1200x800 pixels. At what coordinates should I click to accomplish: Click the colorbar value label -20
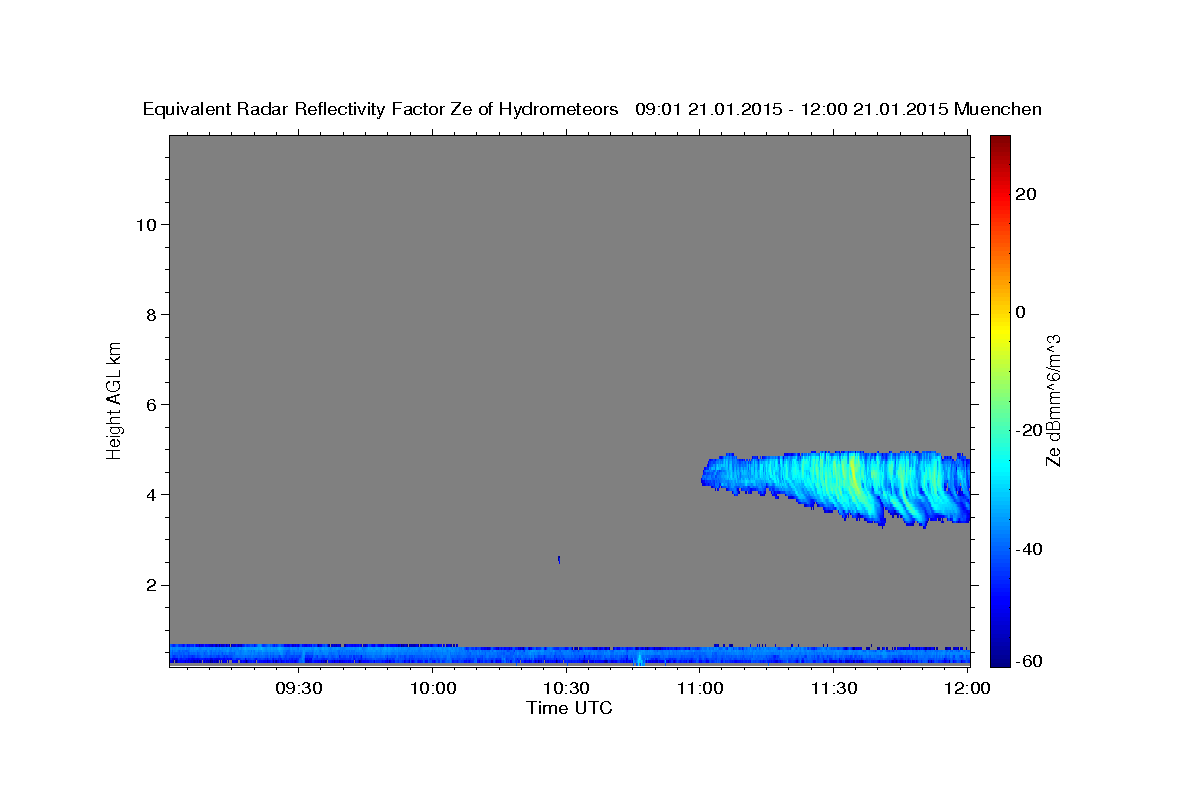click(x=1030, y=430)
